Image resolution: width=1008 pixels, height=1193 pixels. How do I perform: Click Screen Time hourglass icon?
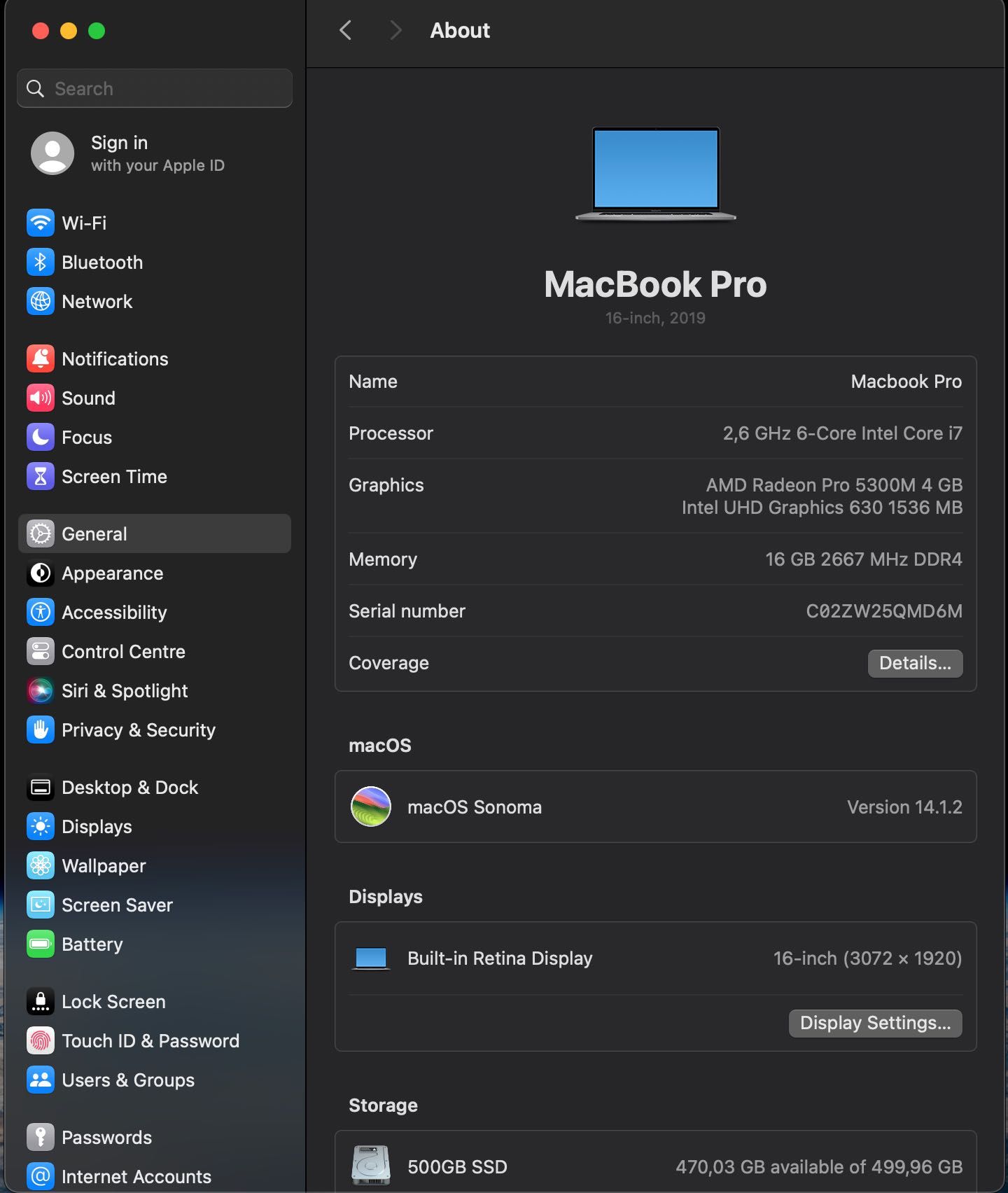[x=41, y=477]
